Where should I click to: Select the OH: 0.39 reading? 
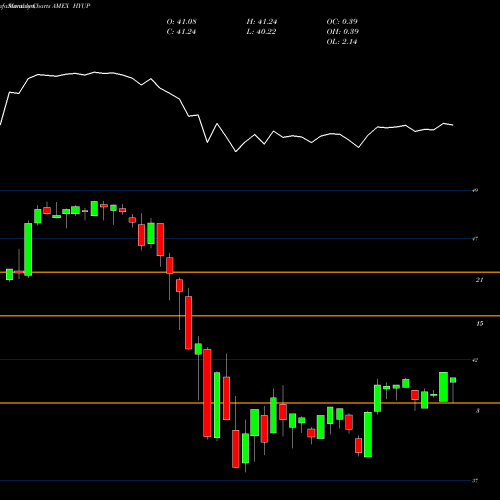tap(342, 32)
